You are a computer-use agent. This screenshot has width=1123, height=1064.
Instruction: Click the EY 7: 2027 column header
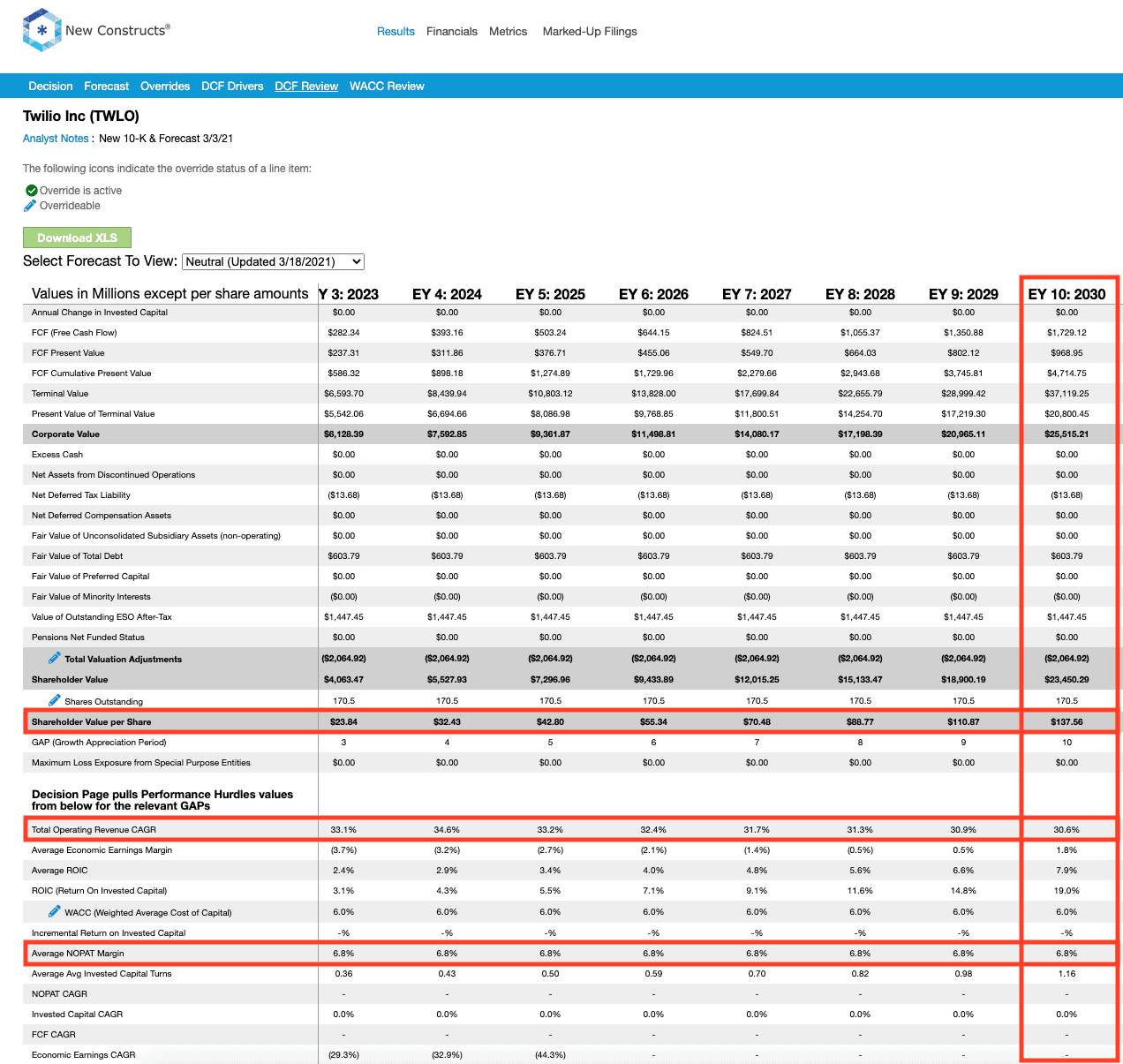pyautogui.click(x=757, y=294)
